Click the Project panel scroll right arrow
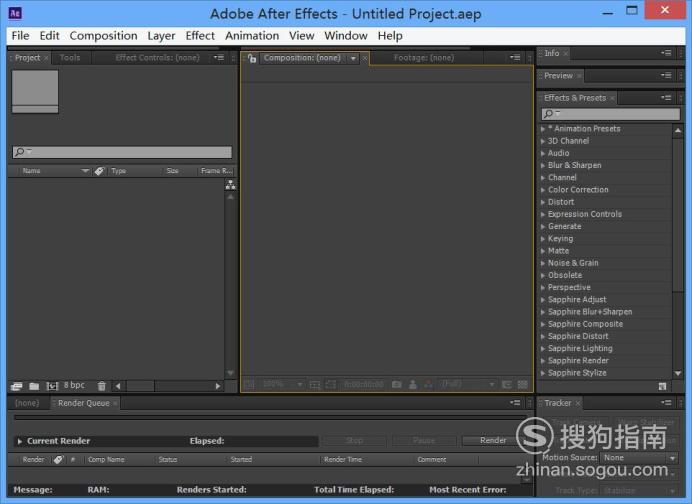 [218, 386]
